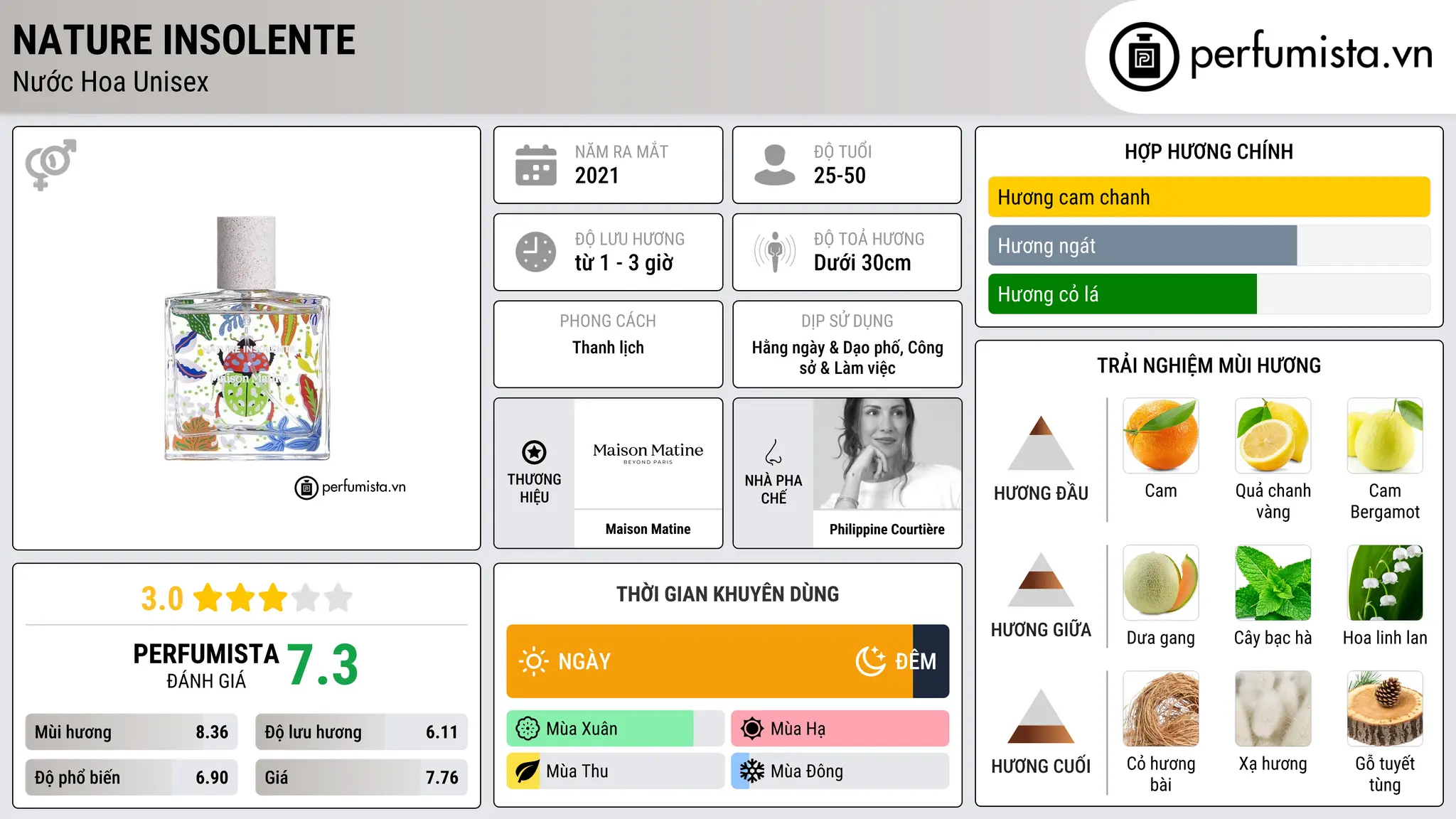Click the HỢP HƯƠNG CHÍNH heading
Image resolution: width=1456 pixels, height=819 pixels.
(1209, 151)
